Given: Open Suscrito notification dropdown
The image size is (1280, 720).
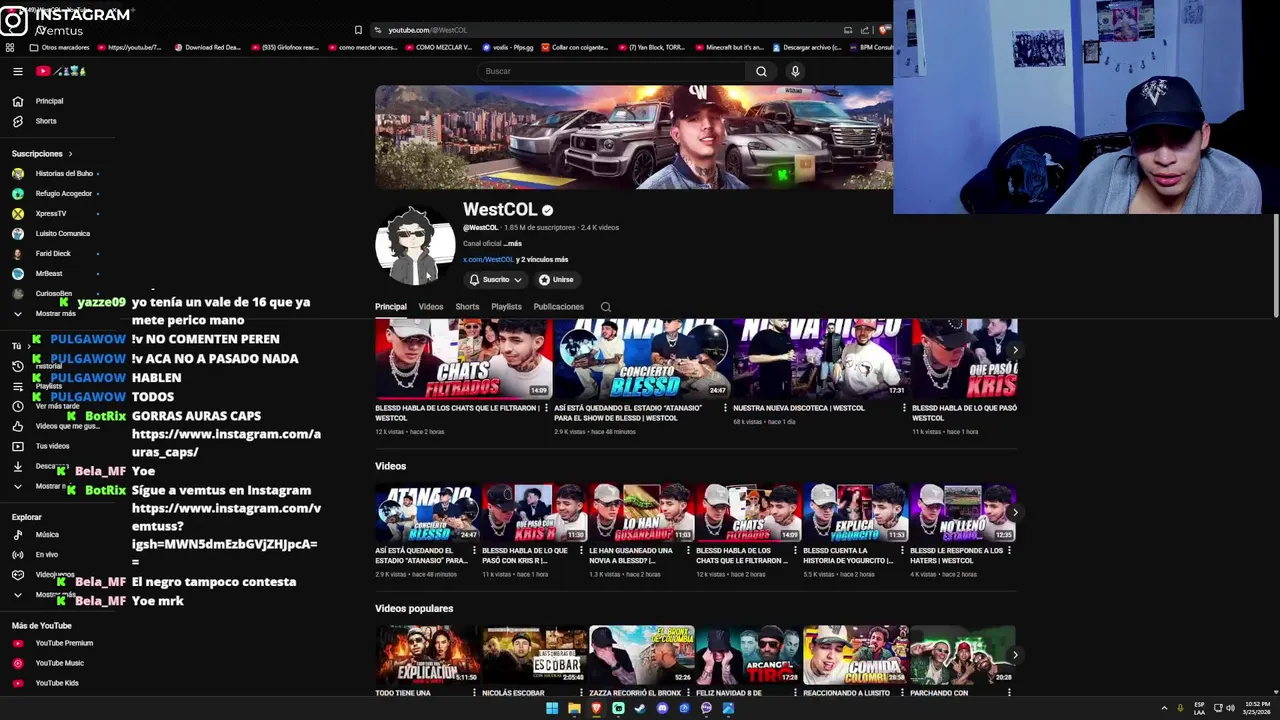Looking at the screenshot, I should [496, 280].
